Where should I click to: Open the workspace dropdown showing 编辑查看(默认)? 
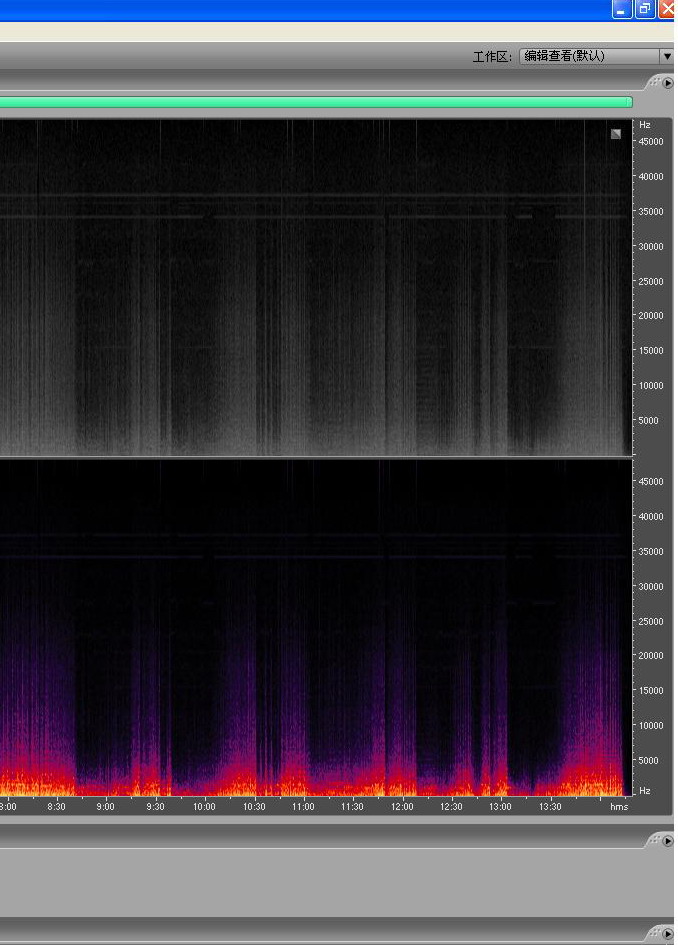click(595, 56)
